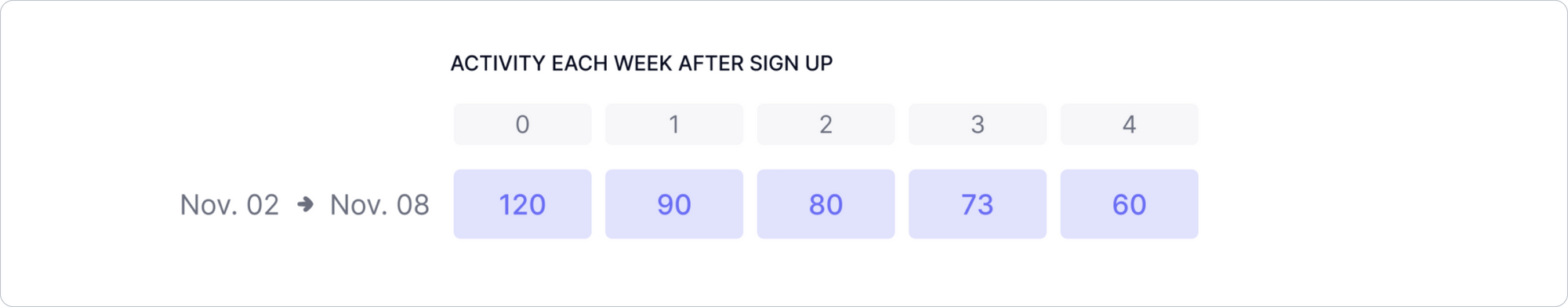
Task: Open the cohort cell showing 60
Action: (x=1129, y=204)
